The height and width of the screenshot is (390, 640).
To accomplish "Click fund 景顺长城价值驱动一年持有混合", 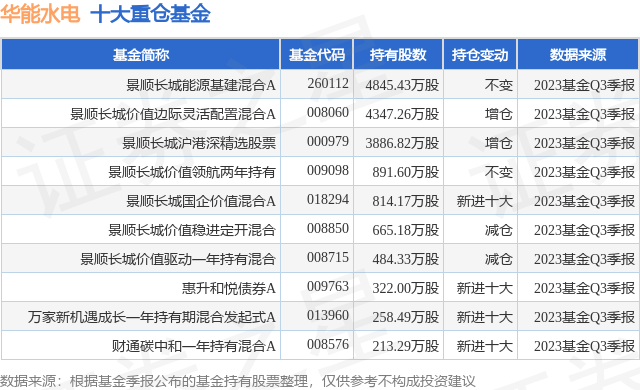I will (x=178, y=259).
